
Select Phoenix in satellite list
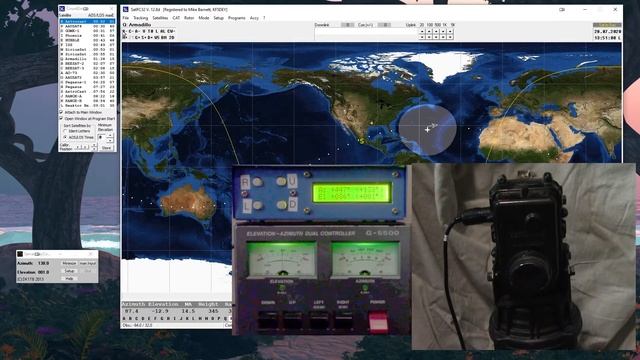pos(87,36)
